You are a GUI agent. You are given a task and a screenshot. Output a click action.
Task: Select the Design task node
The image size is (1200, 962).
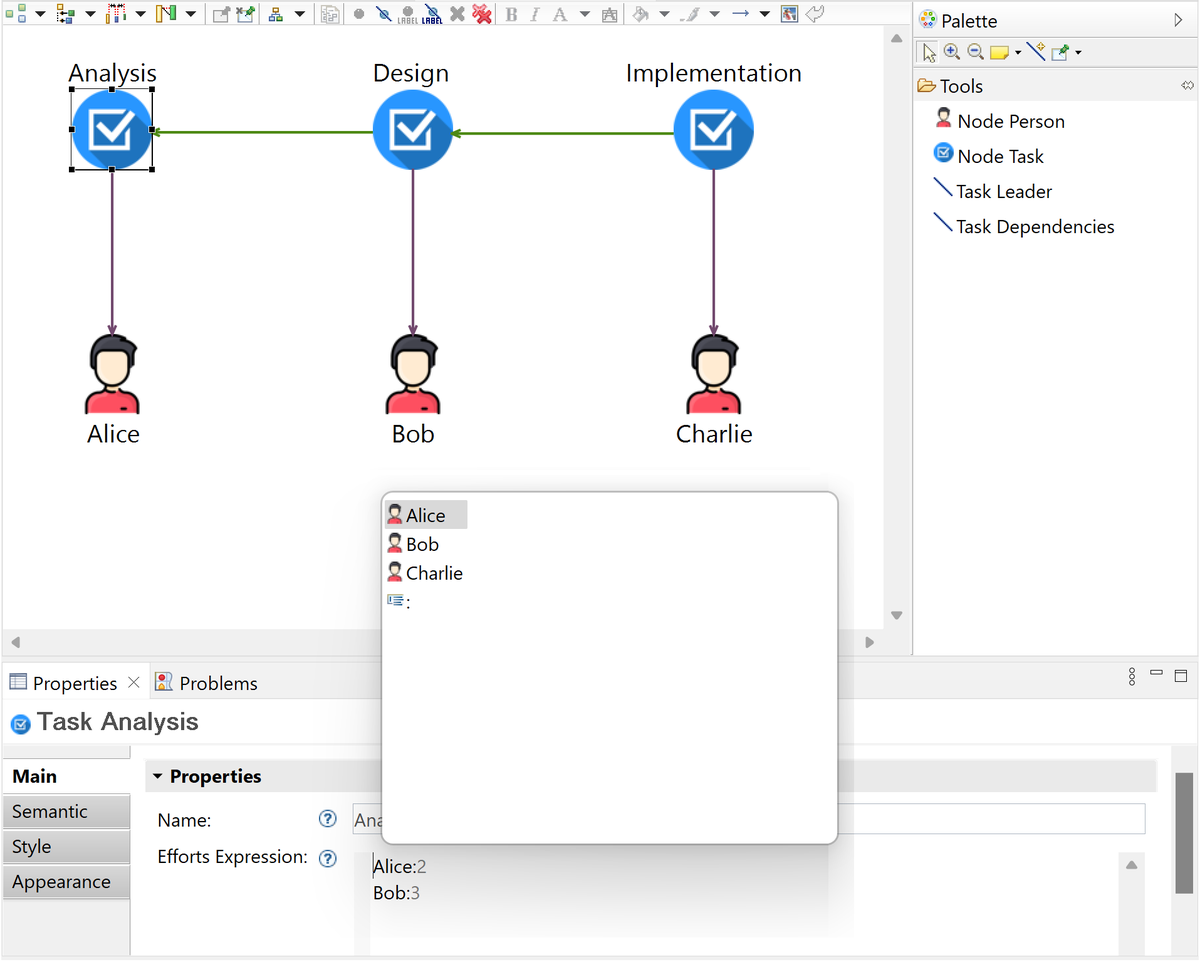[x=412, y=129]
